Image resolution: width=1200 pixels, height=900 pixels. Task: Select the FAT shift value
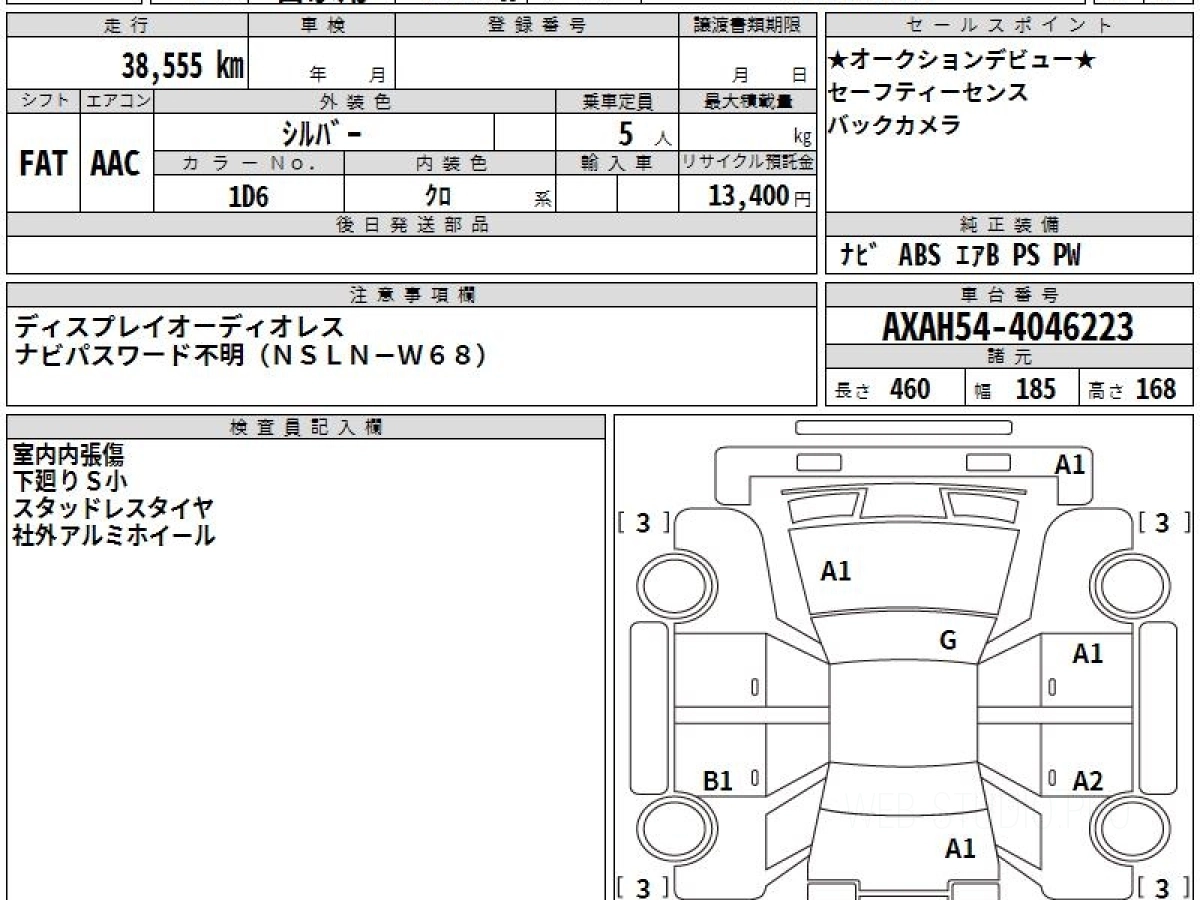point(43,164)
